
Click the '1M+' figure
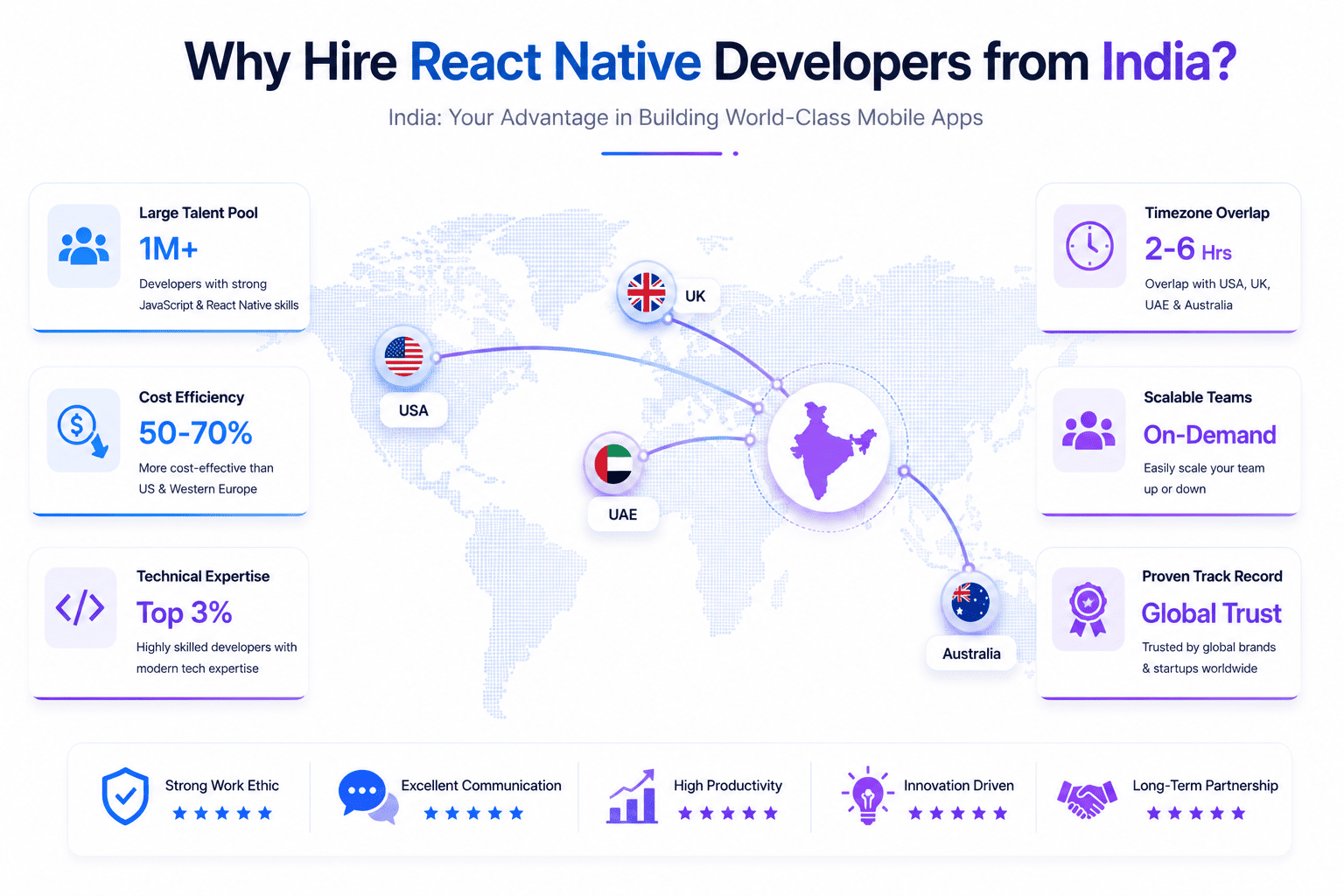click(x=168, y=249)
